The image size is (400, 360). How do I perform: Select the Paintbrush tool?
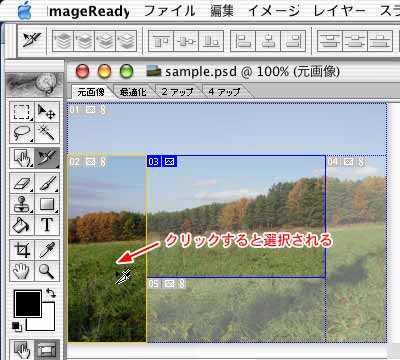coord(47,183)
